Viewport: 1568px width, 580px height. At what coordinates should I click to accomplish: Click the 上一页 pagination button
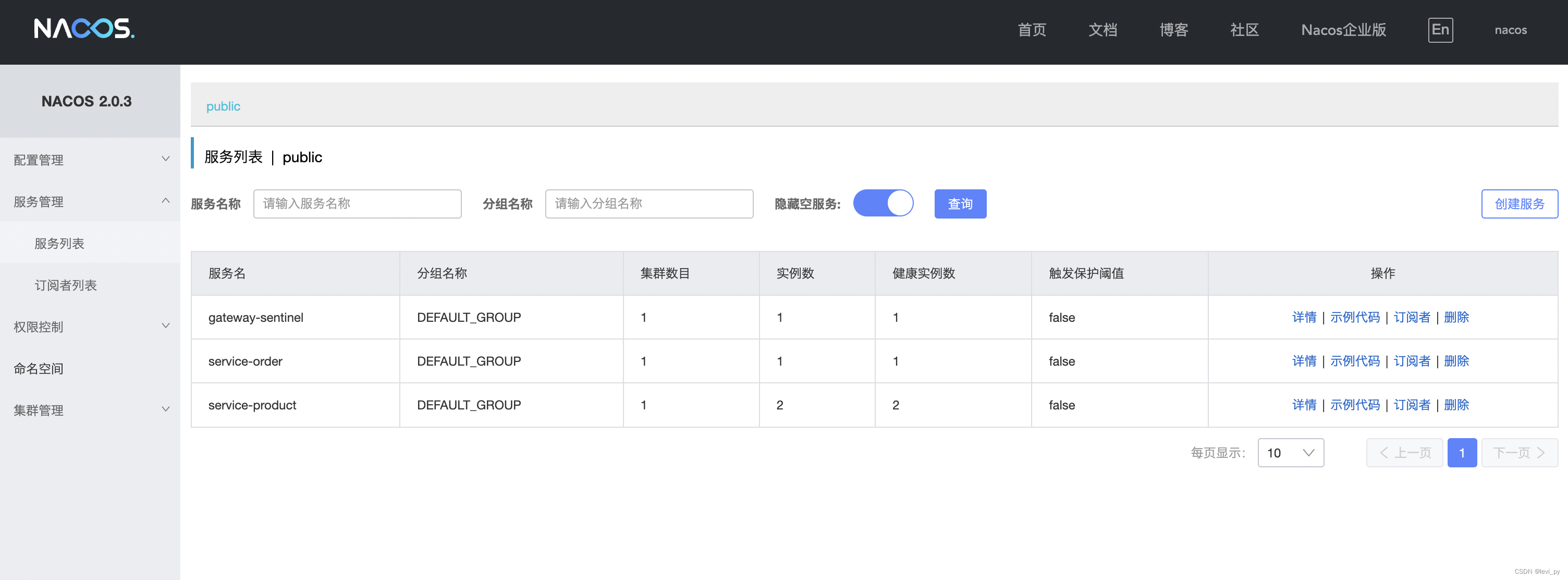click(x=1404, y=453)
